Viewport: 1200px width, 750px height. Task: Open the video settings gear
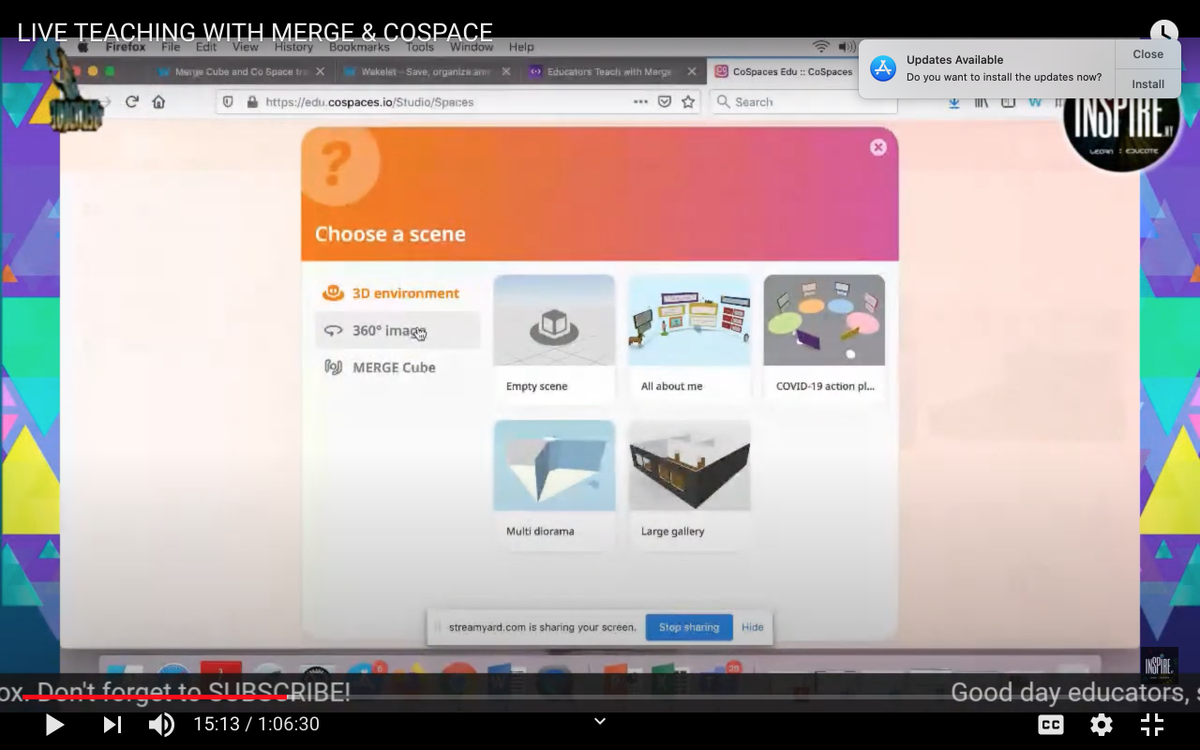[1101, 725]
